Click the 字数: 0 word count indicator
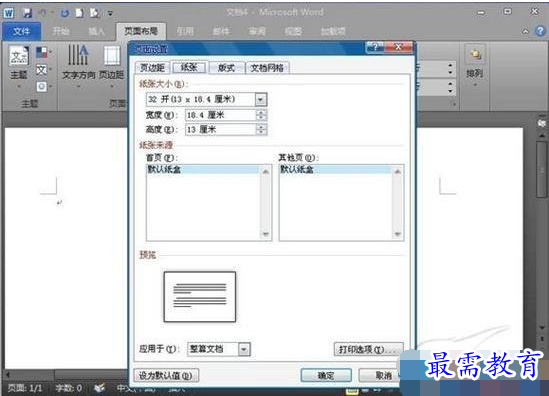This screenshot has height=396, width=549. point(69,388)
